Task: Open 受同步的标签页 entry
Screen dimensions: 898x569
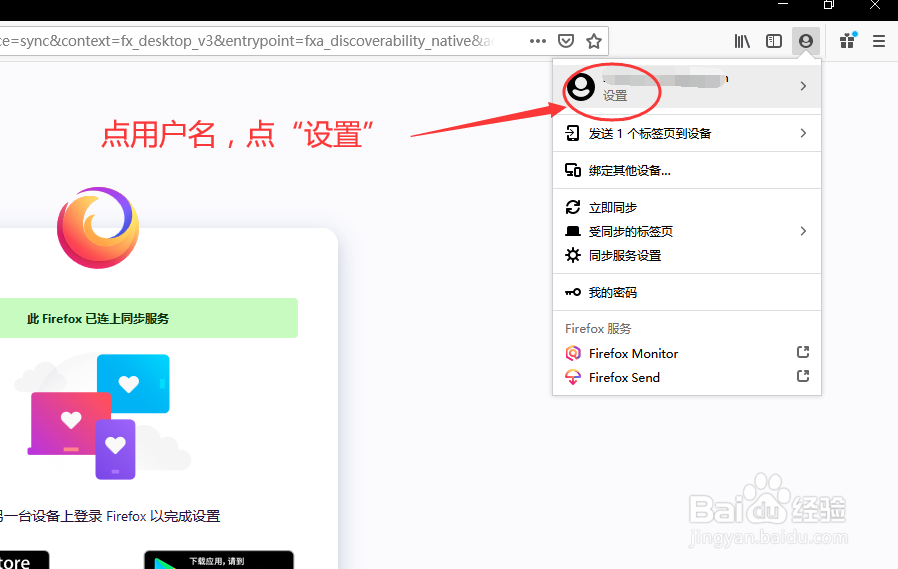Action: click(687, 231)
